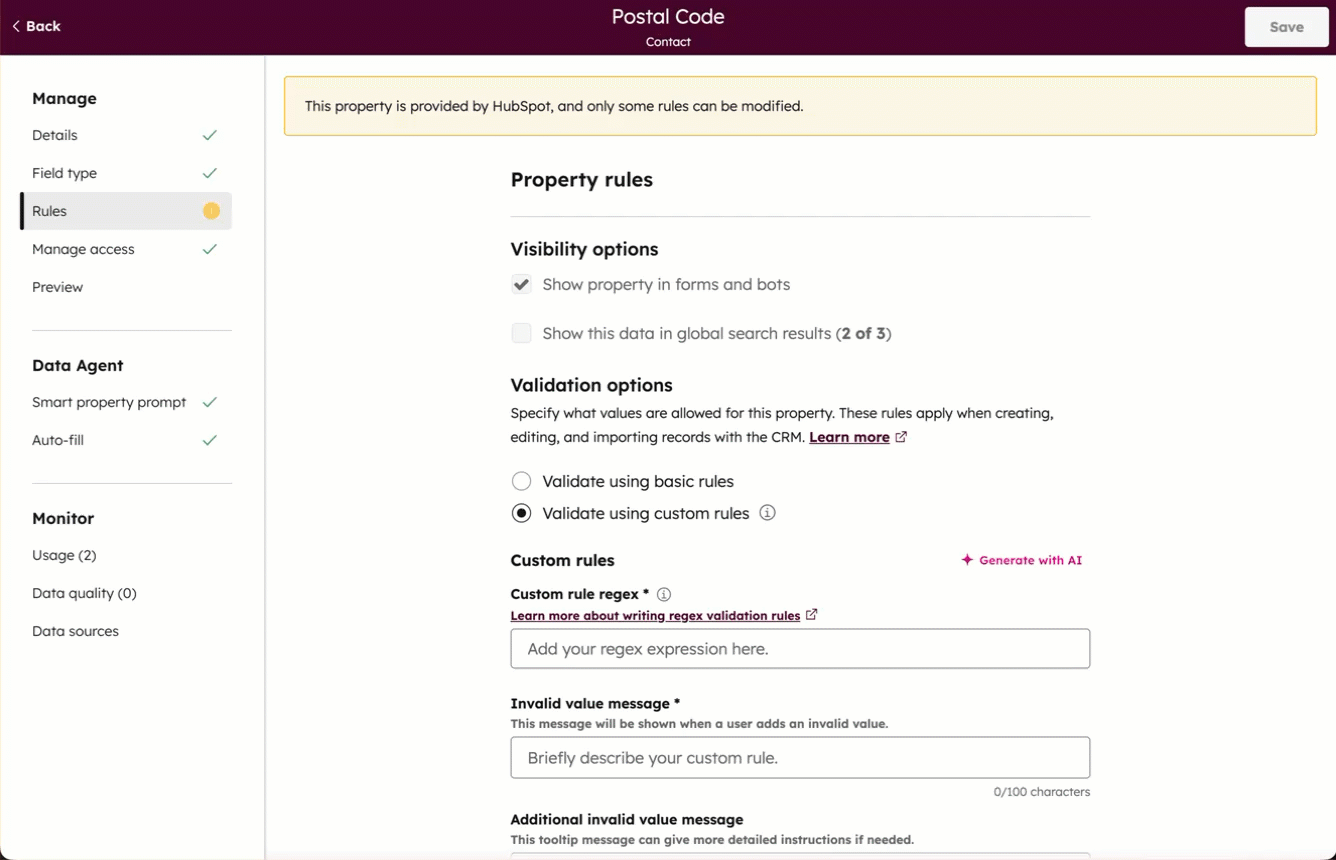
Task: Click the green checkmark next to Details
Action: [x=210, y=134]
